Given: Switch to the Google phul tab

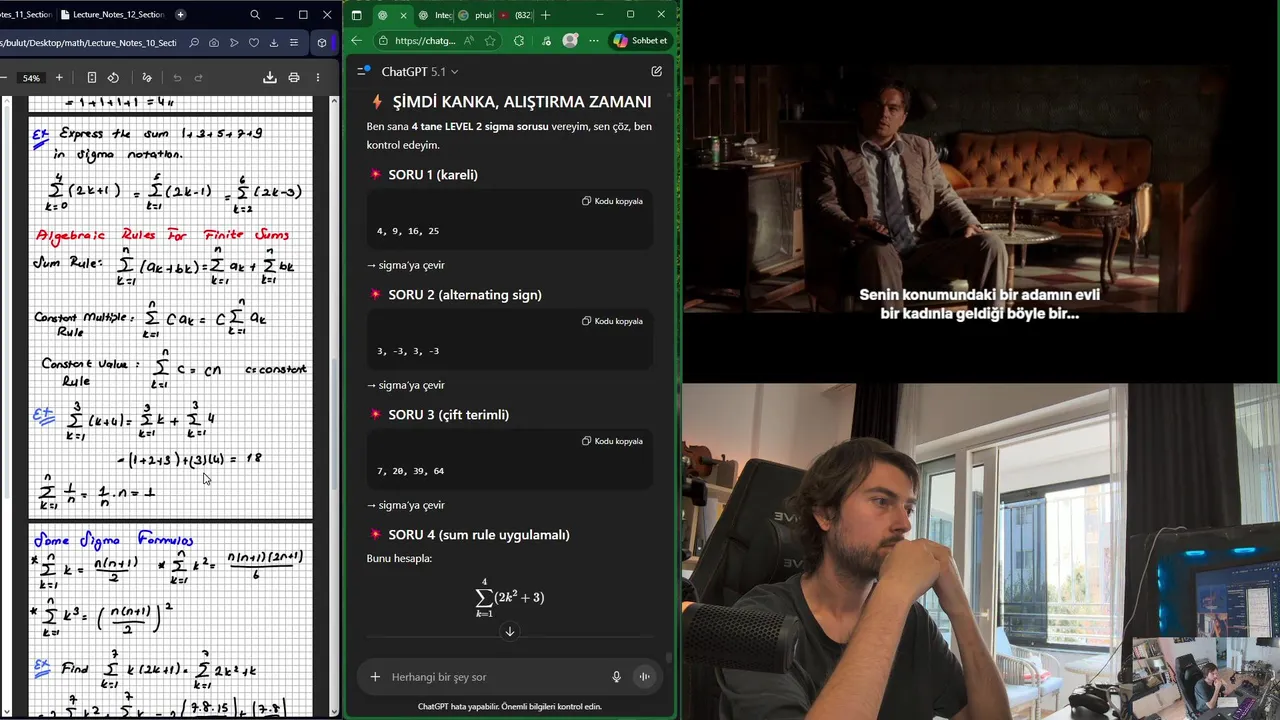Looking at the screenshot, I should [476, 15].
